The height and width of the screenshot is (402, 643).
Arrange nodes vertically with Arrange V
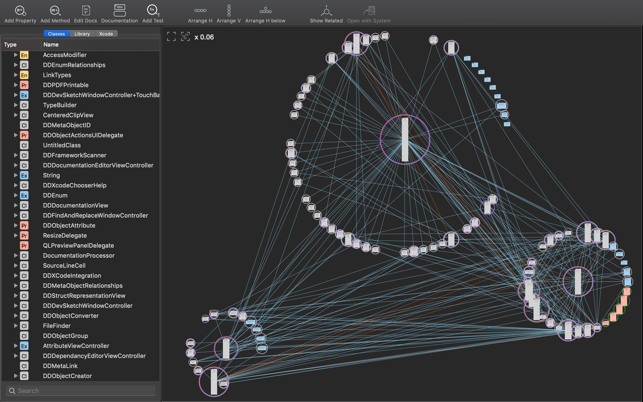click(229, 10)
